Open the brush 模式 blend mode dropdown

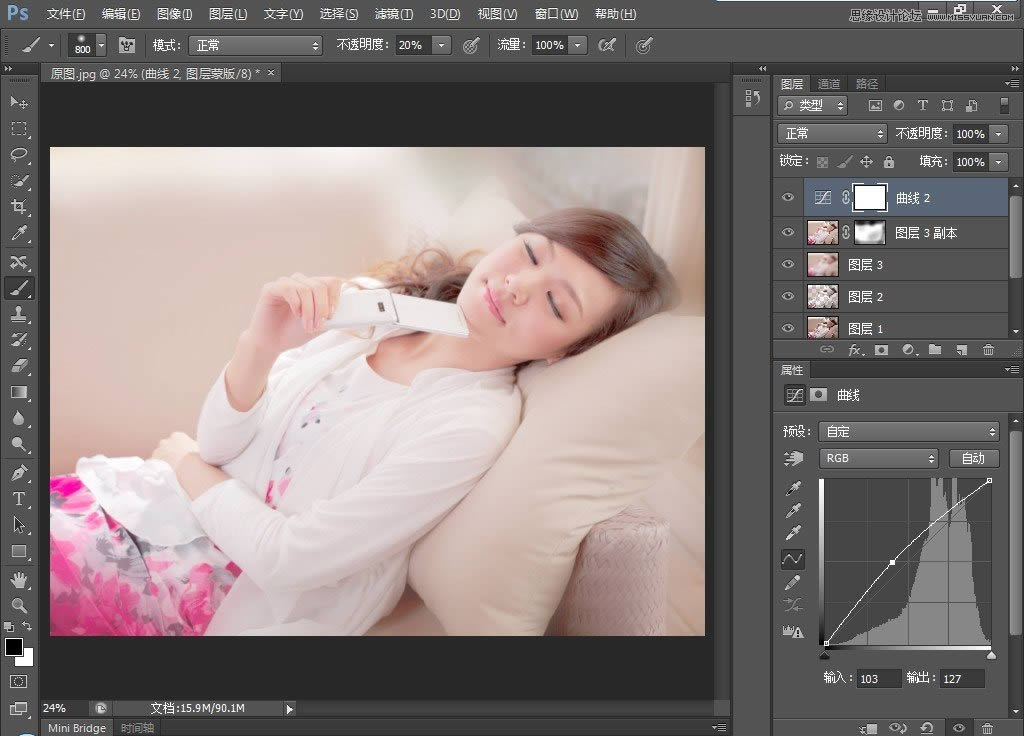(254, 46)
